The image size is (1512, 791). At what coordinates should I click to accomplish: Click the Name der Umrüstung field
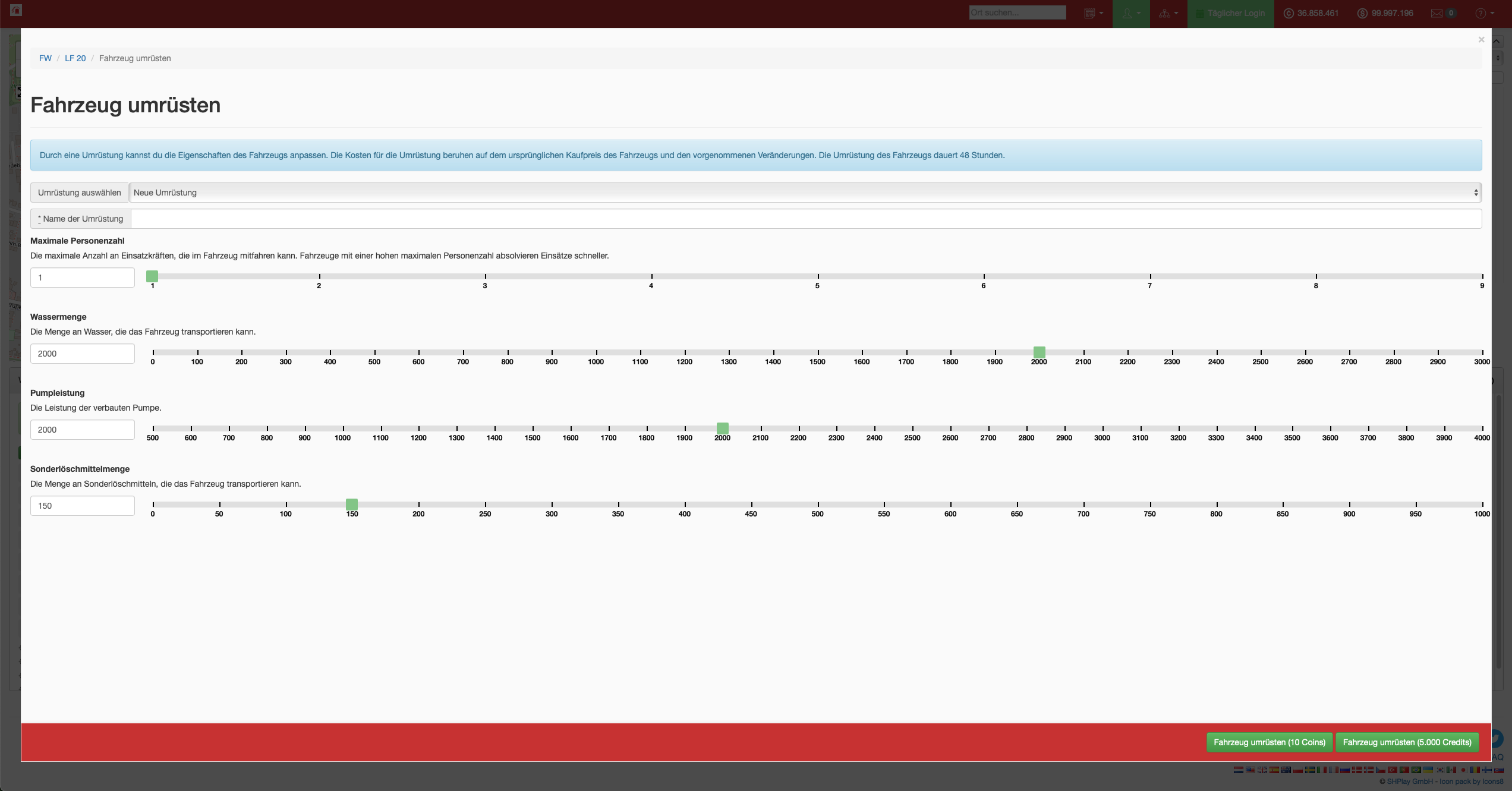tap(806, 219)
